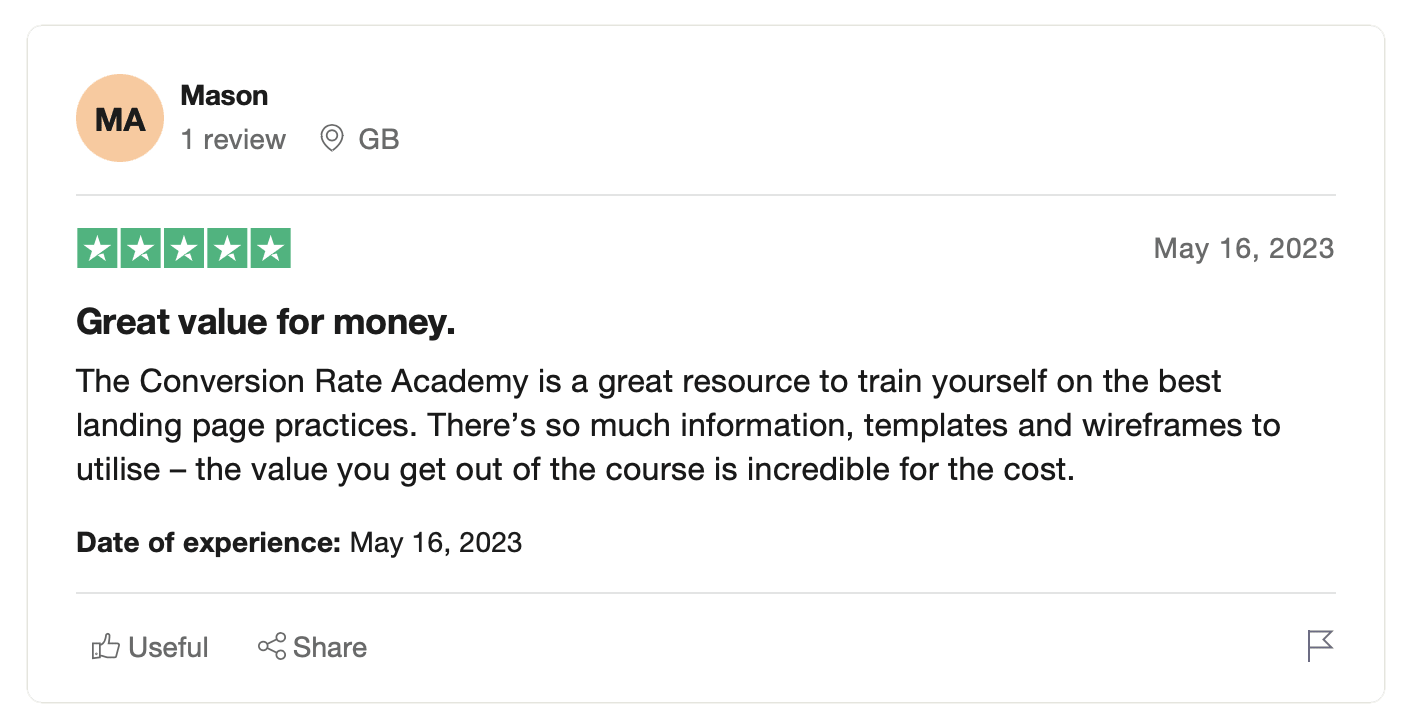Viewport: 1428px width, 726px height.
Task: Click the second green rating star
Action: pos(141,249)
